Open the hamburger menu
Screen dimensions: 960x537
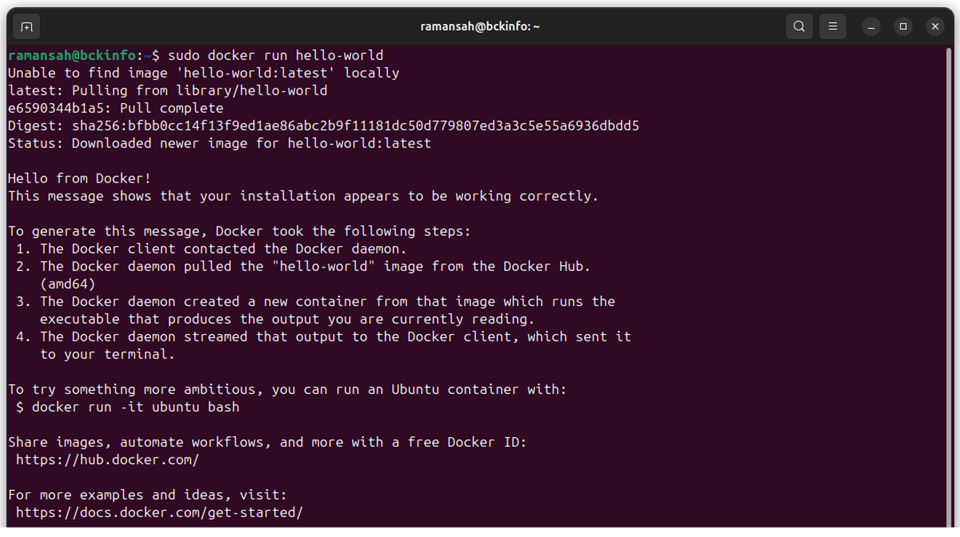[833, 26]
